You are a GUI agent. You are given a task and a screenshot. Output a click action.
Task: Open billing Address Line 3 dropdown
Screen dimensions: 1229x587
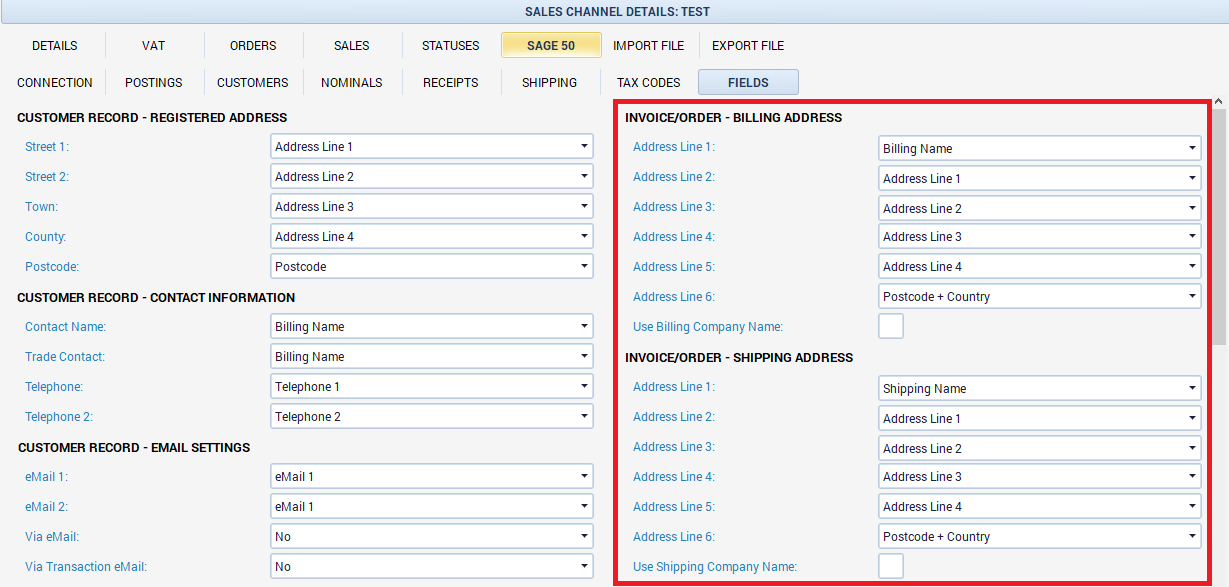pyautogui.click(x=1040, y=209)
